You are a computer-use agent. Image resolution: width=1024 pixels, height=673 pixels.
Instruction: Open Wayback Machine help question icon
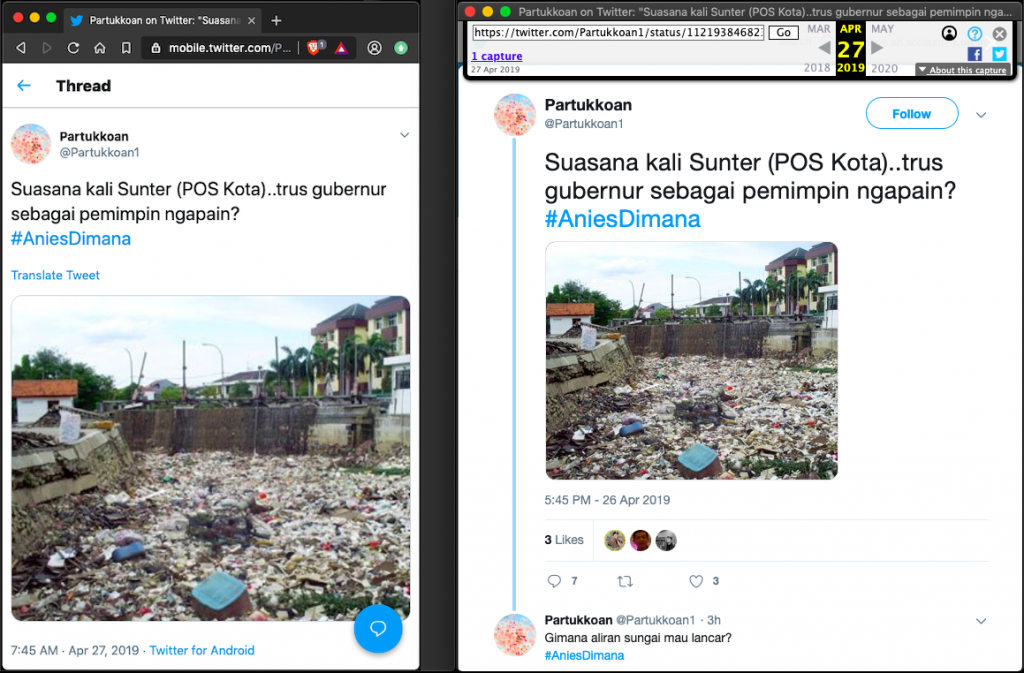click(x=974, y=33)
